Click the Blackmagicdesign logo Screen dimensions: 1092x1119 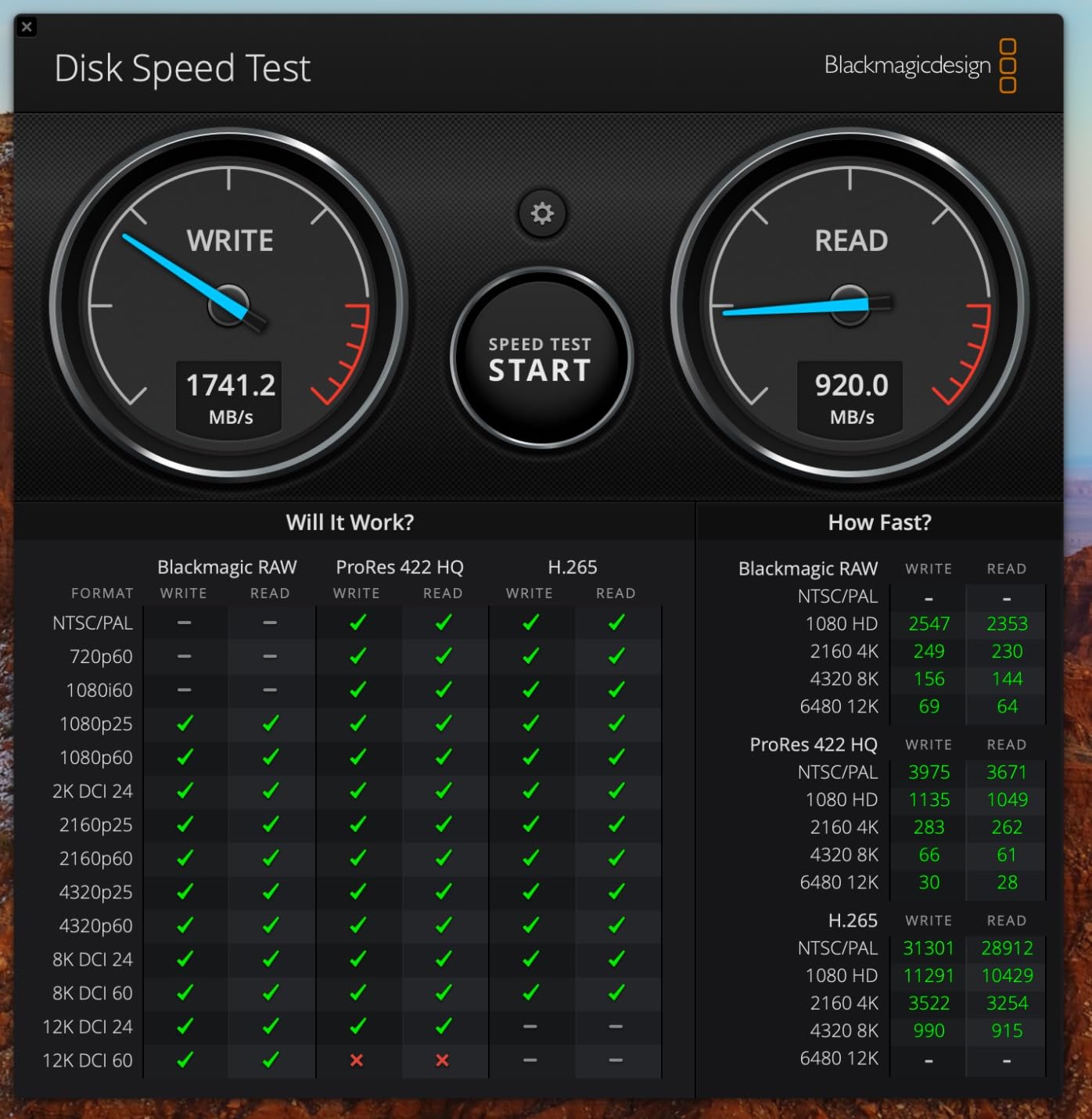[x=920, y=66]
